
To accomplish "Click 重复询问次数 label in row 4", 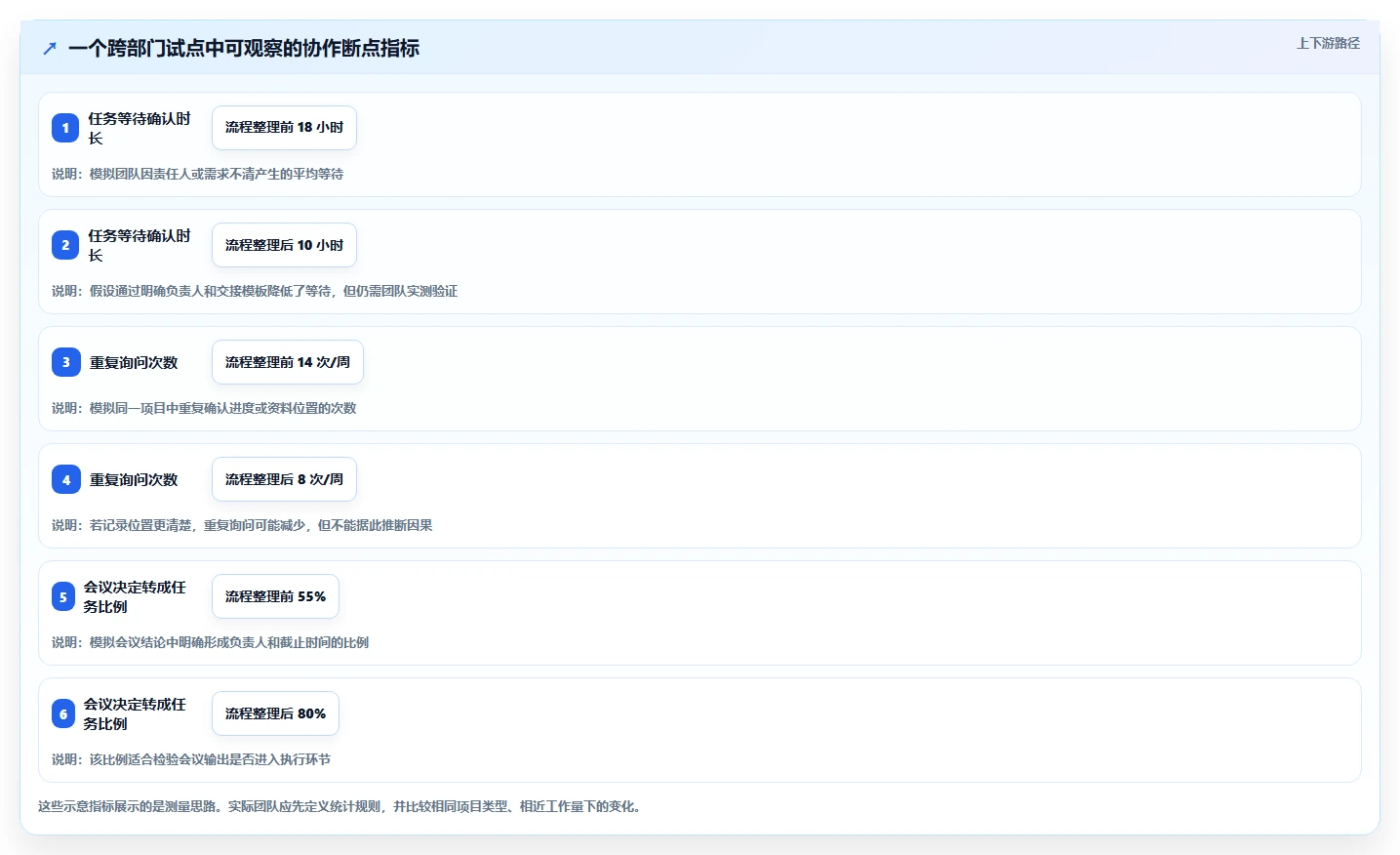I will point(134,479).
